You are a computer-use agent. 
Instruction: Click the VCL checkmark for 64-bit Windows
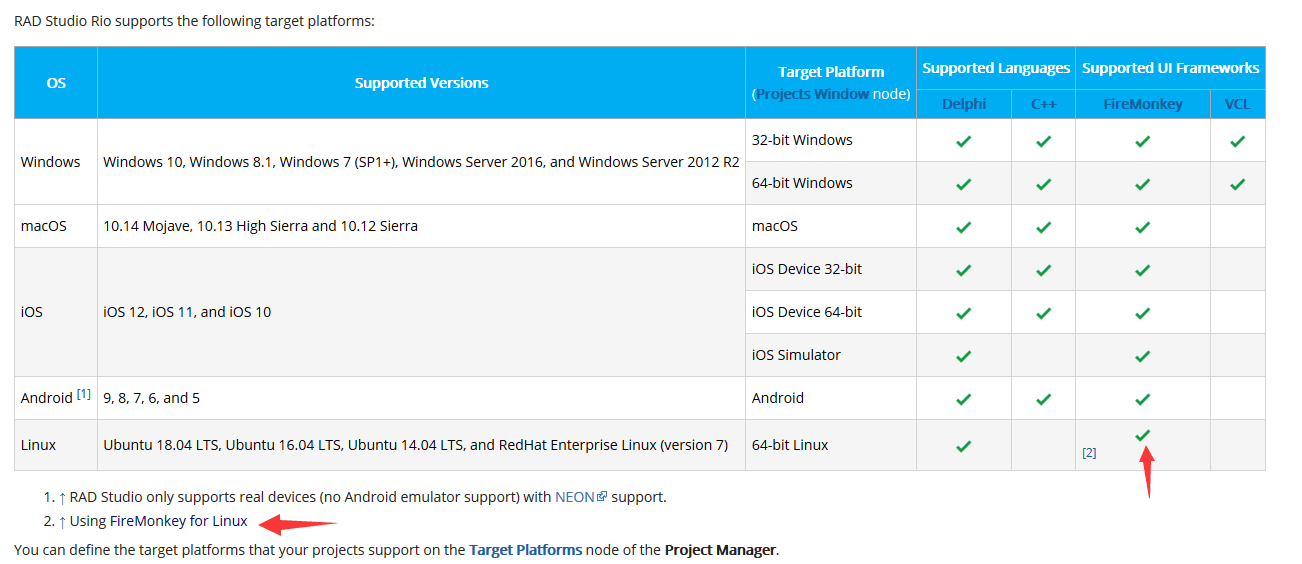(1237, 184)
